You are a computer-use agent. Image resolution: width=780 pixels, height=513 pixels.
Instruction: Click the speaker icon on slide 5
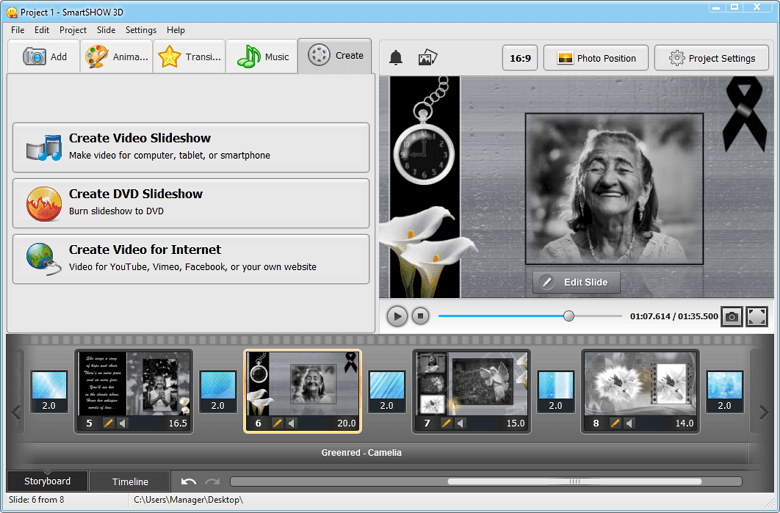pyautogui.click(x=122, y=423)
